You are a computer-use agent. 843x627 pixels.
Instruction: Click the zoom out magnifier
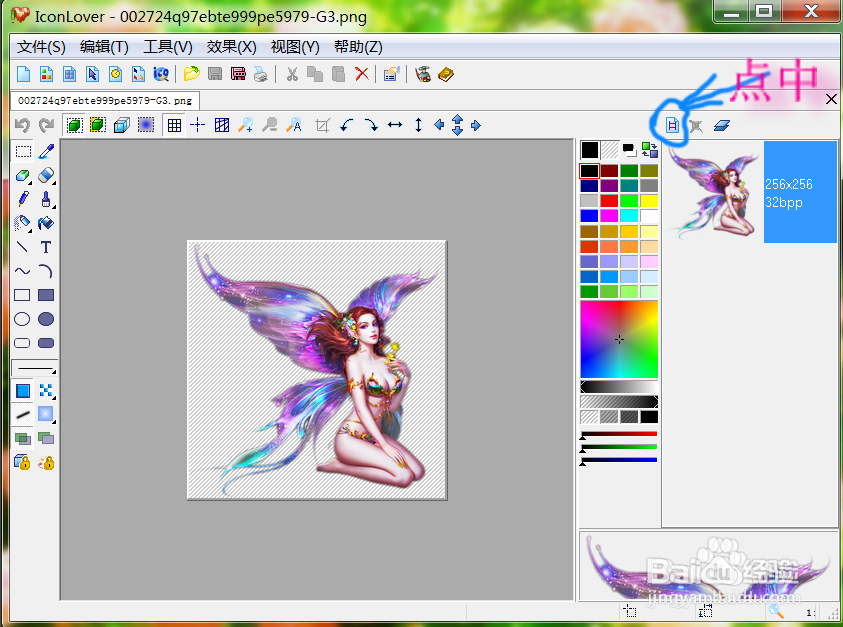click(269, 125)
